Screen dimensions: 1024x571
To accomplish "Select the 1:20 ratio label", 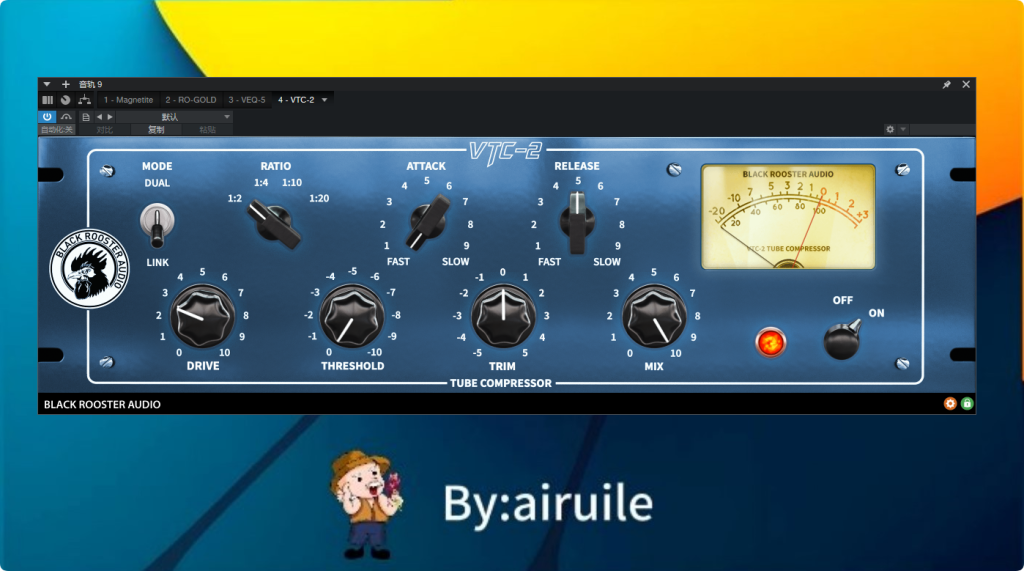I will click(319, 198).
